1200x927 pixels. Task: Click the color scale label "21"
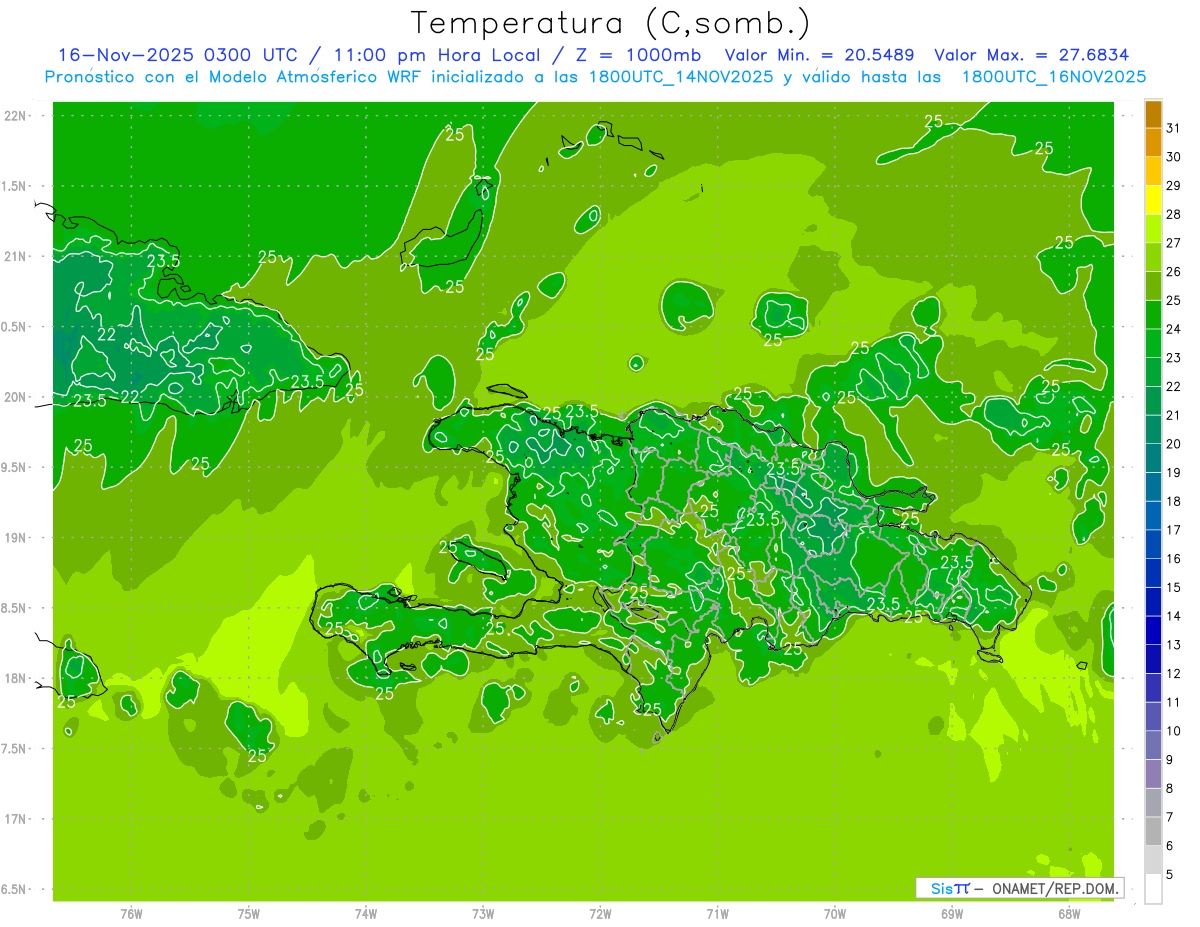tap(1174, 415)
